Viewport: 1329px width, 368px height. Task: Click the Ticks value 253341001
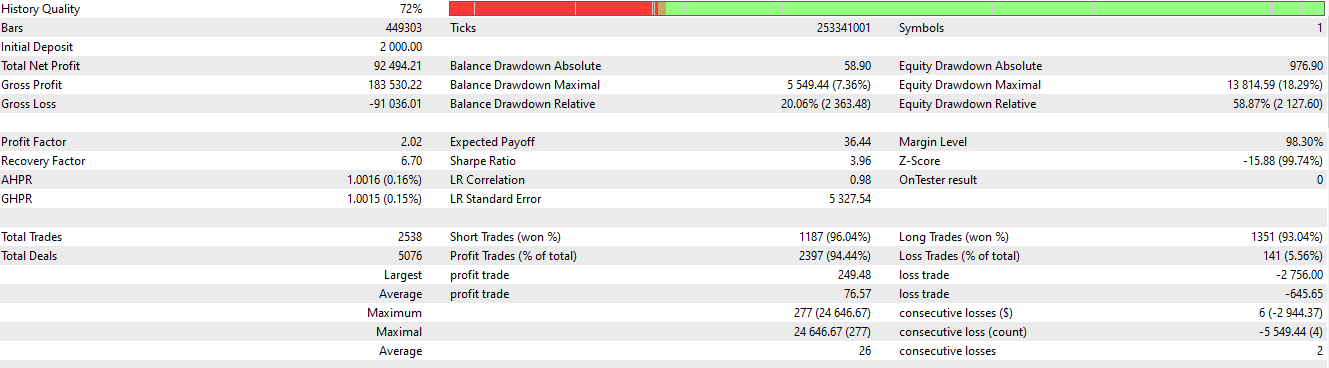pos(844,28)
